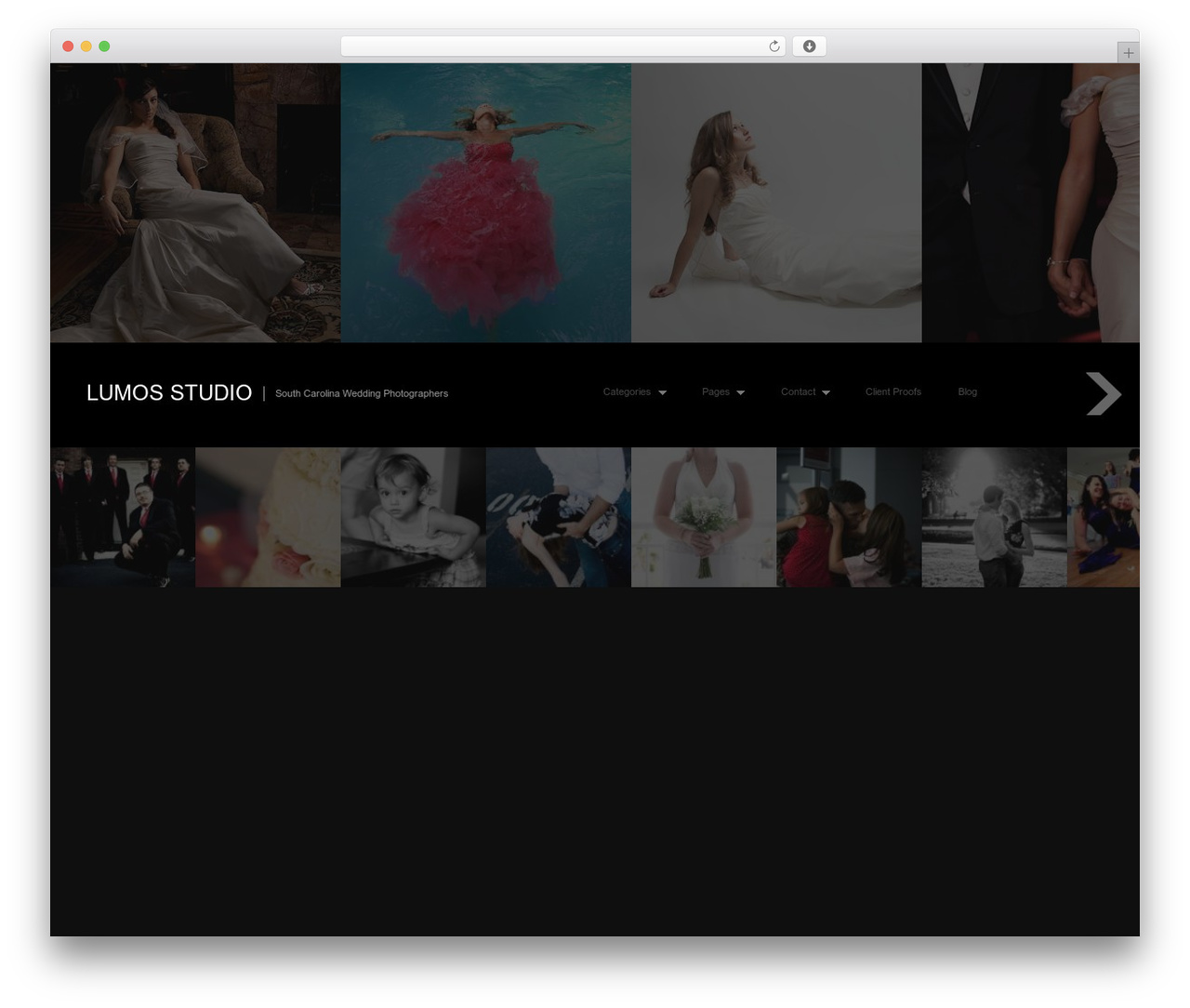1190x1008 pixels.
Task: Open the bride holding bouquet thumbnail
Action: click(704, 517)
